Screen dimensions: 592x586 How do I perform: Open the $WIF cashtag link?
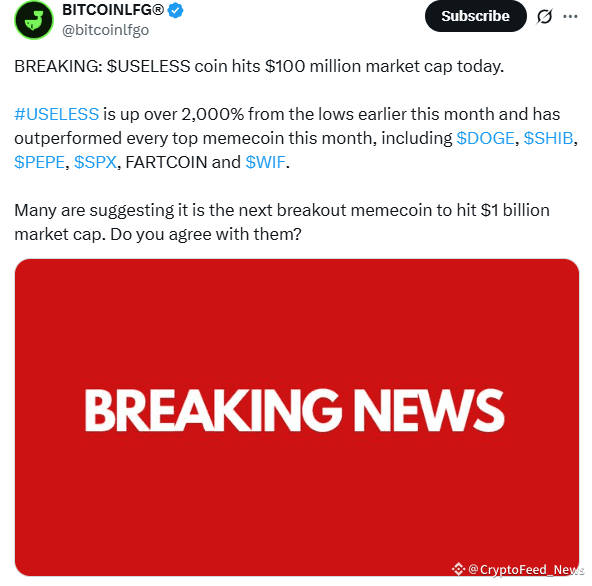[265, 162]
